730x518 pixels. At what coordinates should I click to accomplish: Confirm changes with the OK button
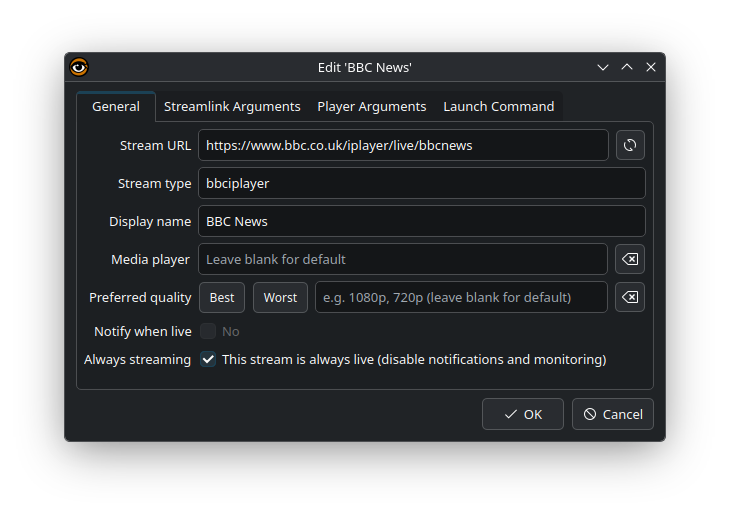(x=523, y=414)
